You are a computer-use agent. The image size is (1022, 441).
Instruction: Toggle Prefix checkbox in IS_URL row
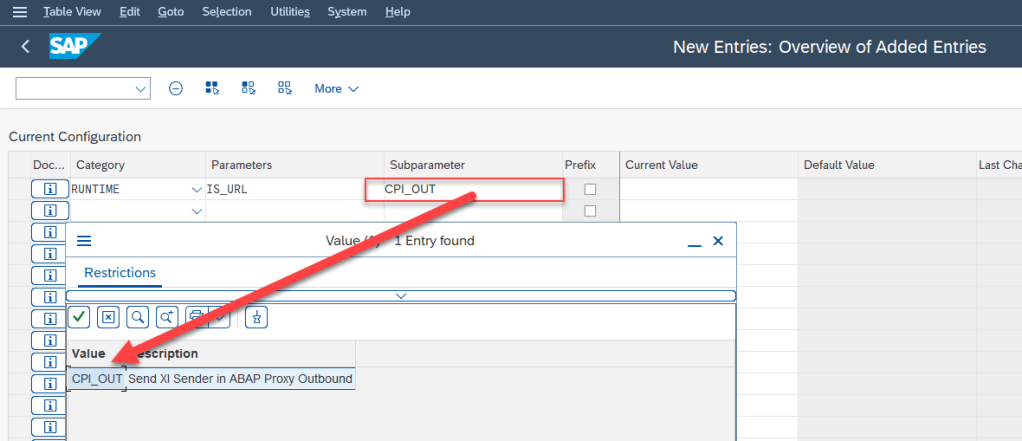pyautogui.click(x=590, y=189)
